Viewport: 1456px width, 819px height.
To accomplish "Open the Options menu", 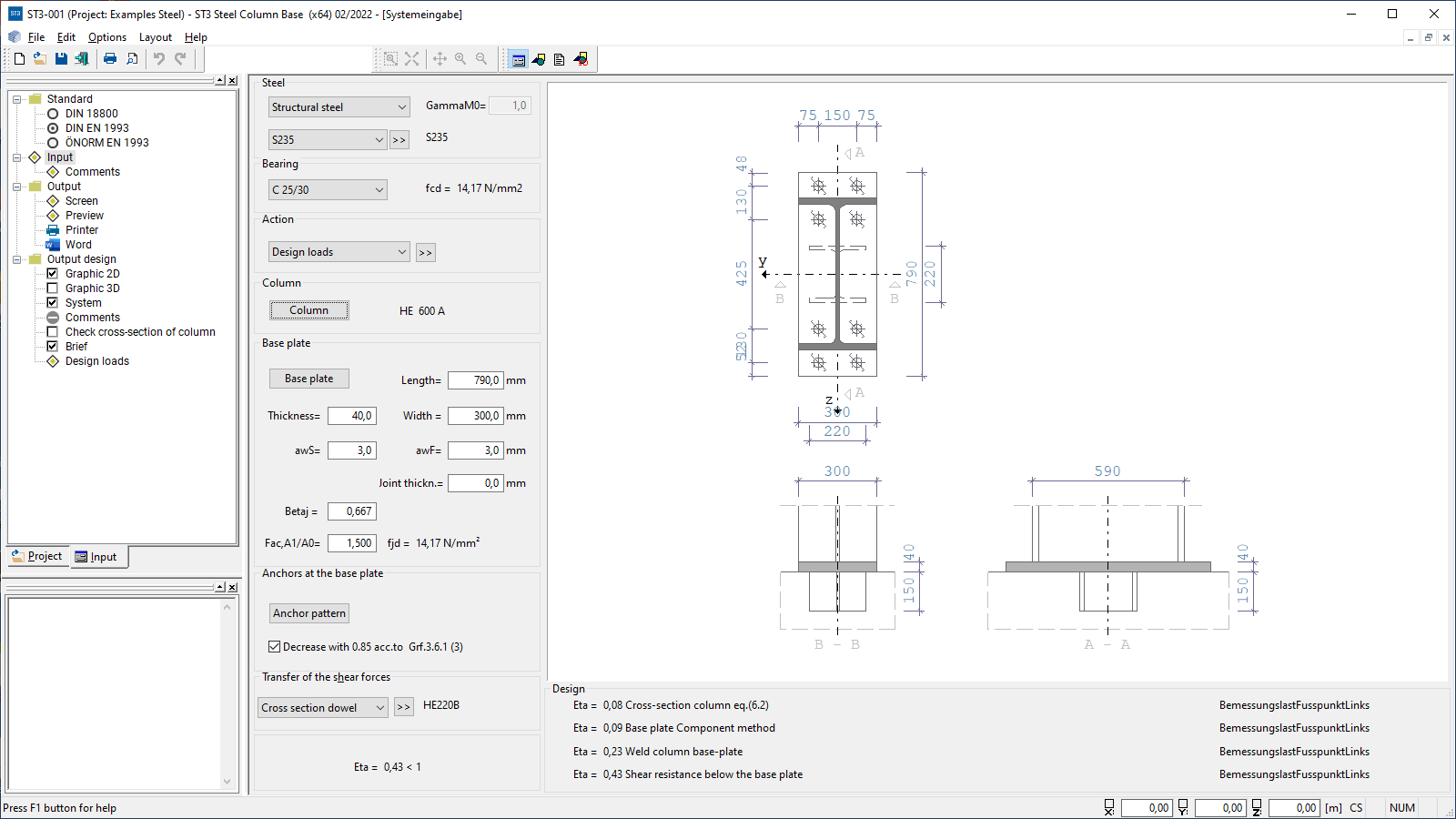I will coord(107,37).
